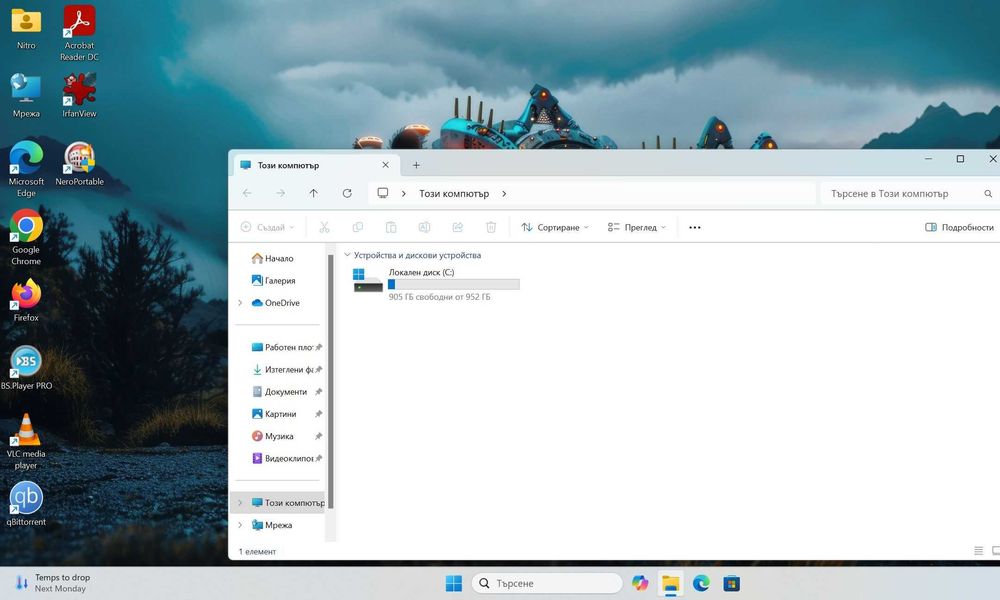Click the 1 елемент status text
Viewport: 1000px width, 600px height.
pyautogui.click(x=258, y=552)
